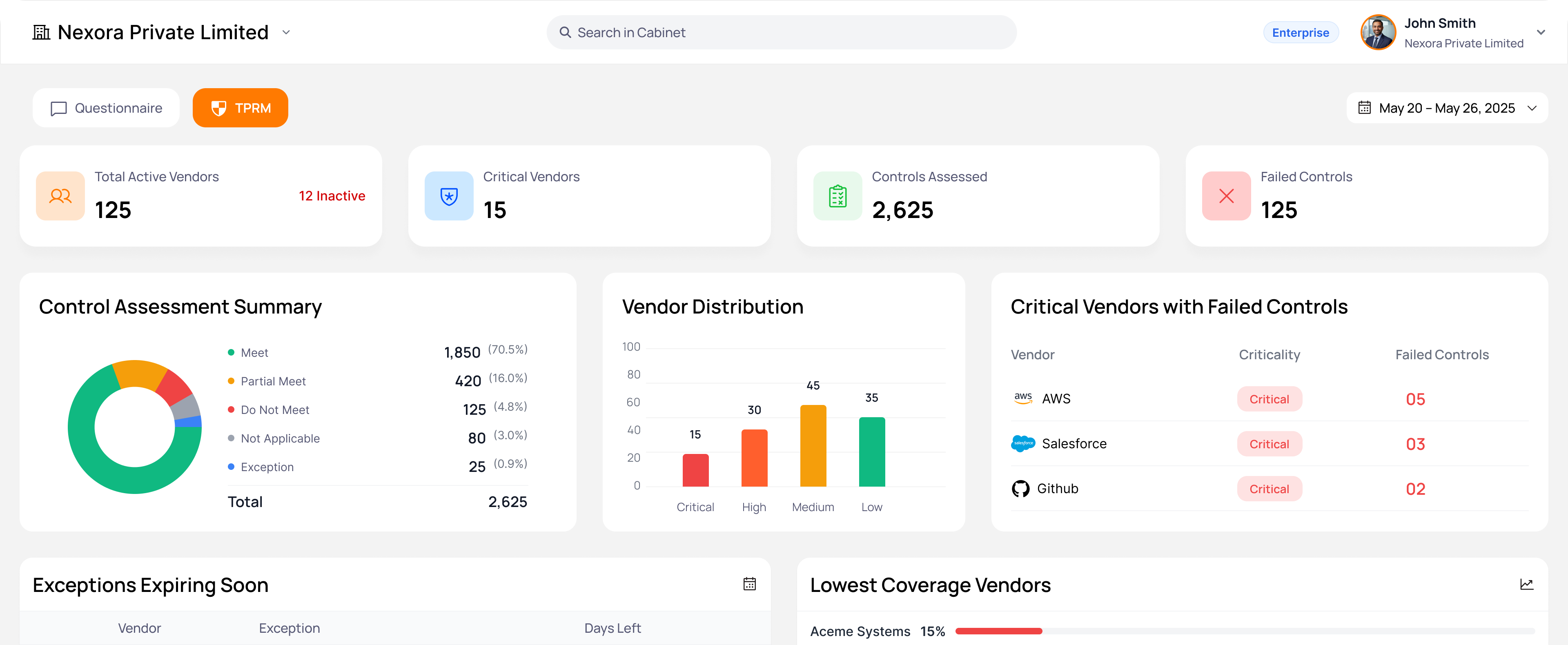This screenshot has height=645, width=1568.
Task: Select the TPRM tab
Action: [241, 108]
